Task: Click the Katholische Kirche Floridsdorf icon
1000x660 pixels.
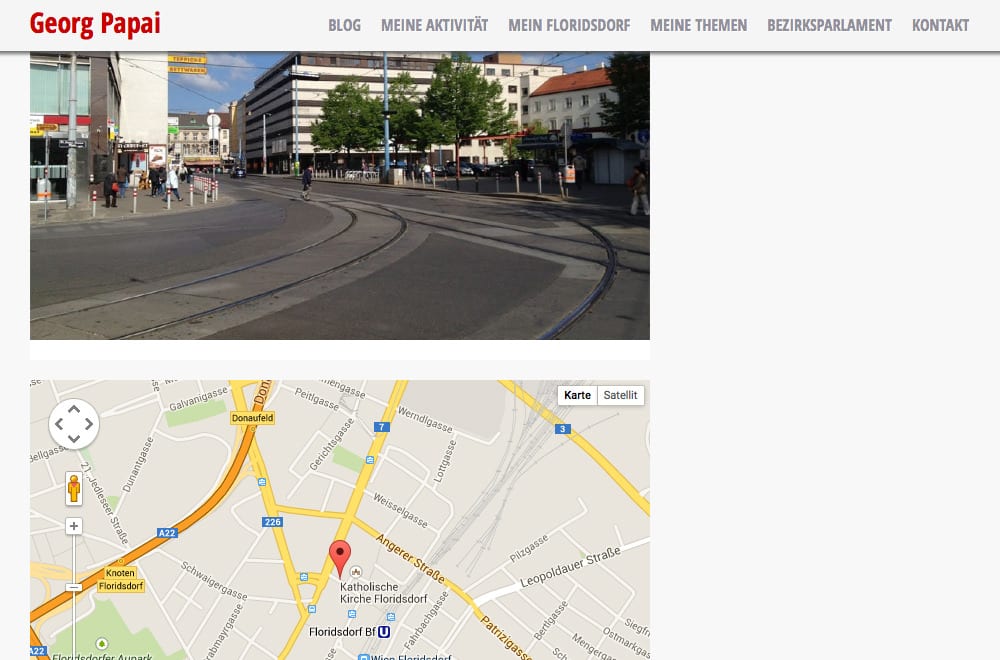Action: (x=356, y=572)
